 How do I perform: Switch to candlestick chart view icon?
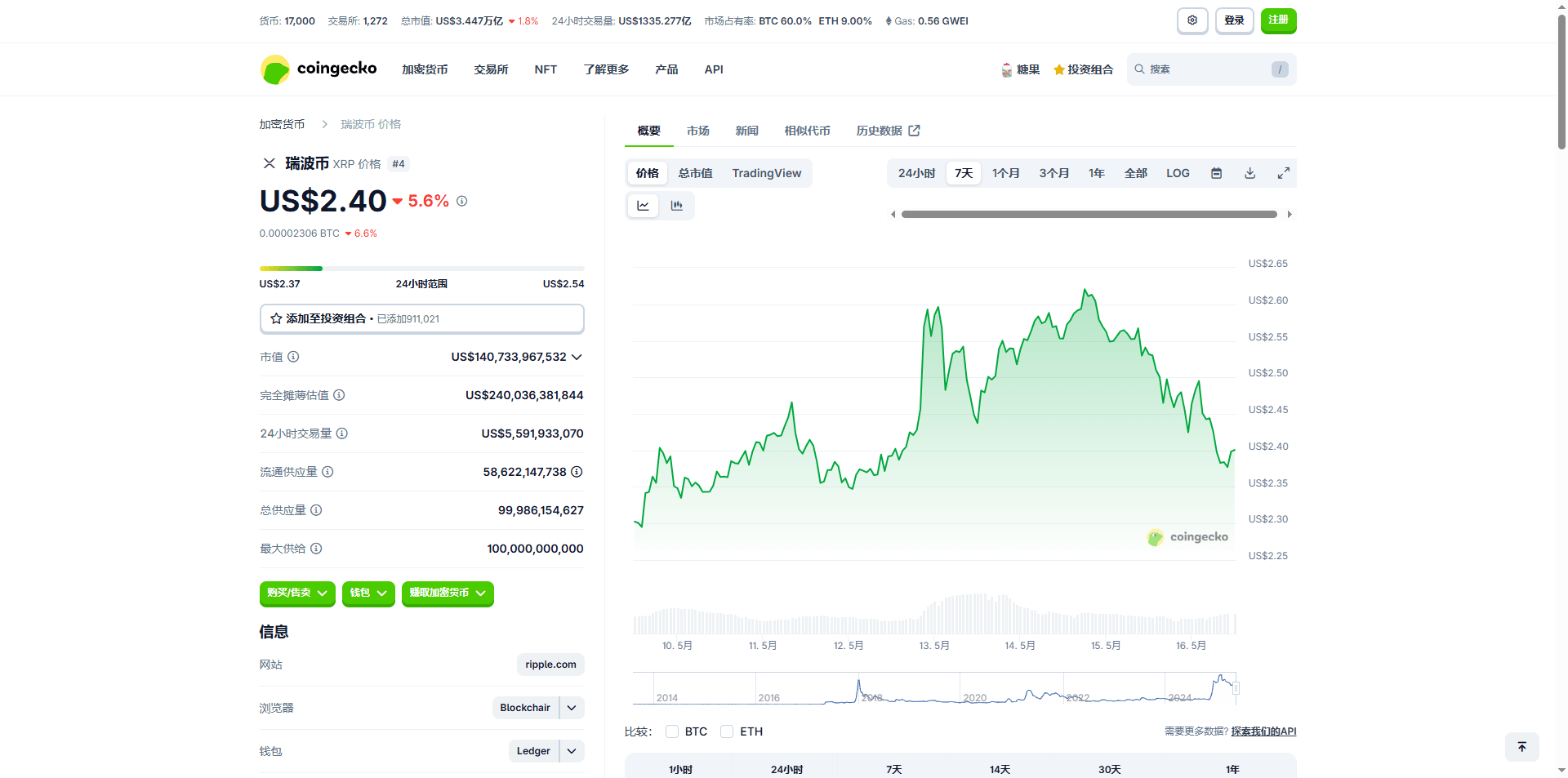[x=676, y=206]
